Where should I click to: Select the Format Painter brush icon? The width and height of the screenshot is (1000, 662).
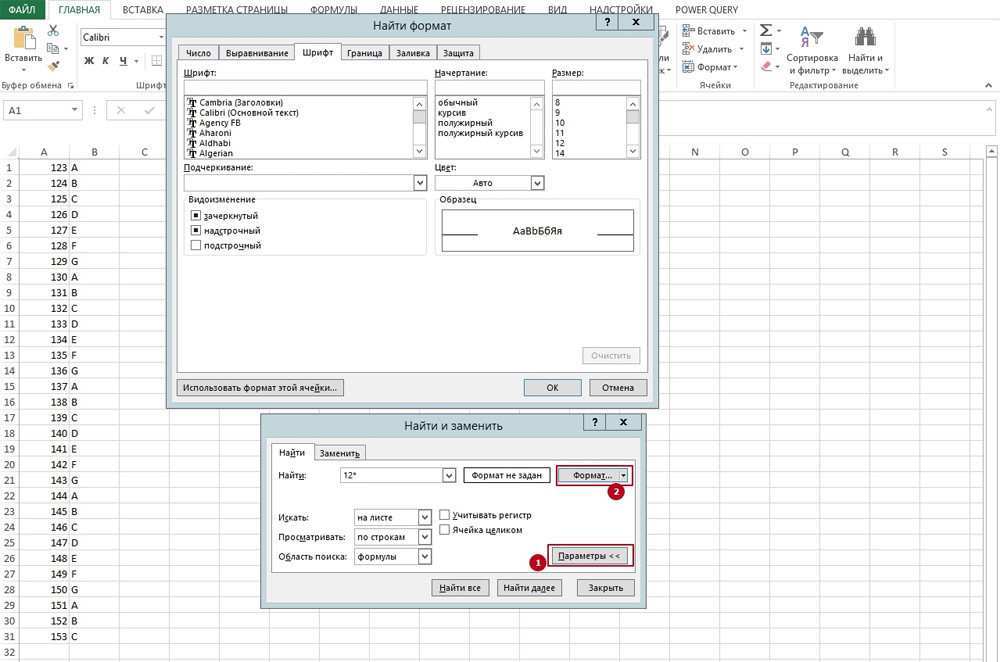(53, 65)
